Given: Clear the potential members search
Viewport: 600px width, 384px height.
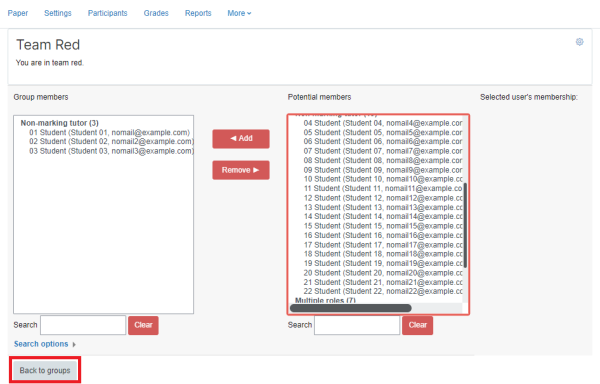Looking at the screenshot, I should coord(417,325).
